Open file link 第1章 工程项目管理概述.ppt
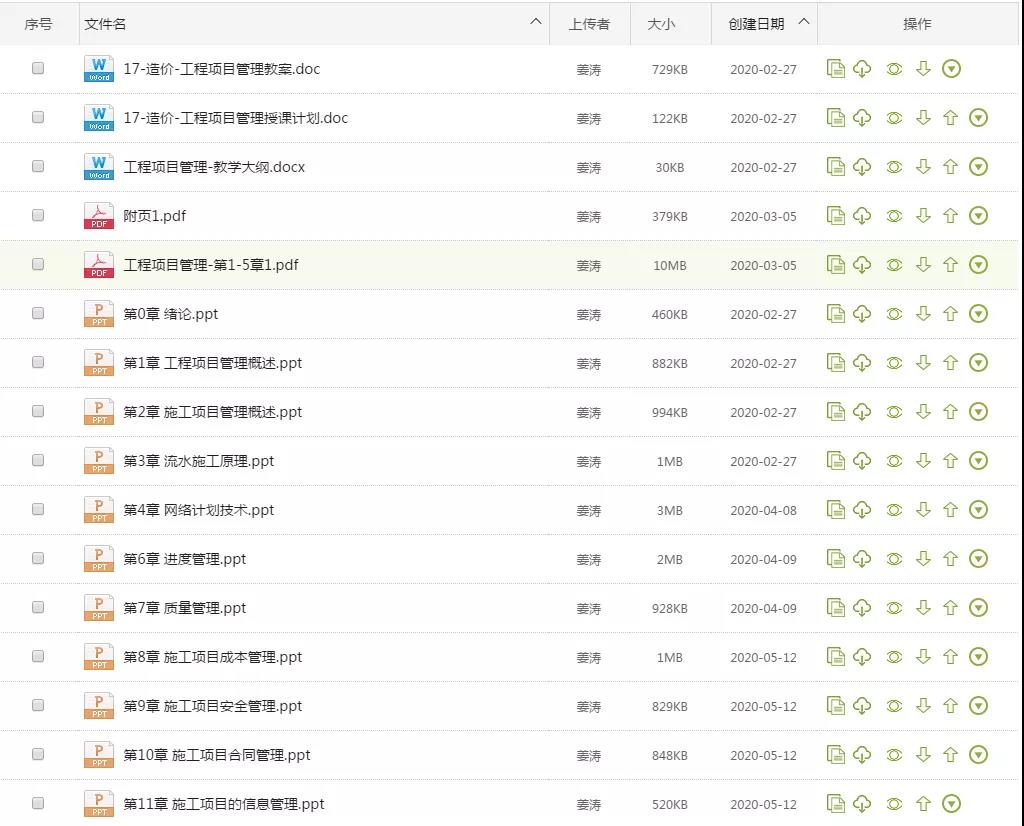 click(x=212, y=363)
